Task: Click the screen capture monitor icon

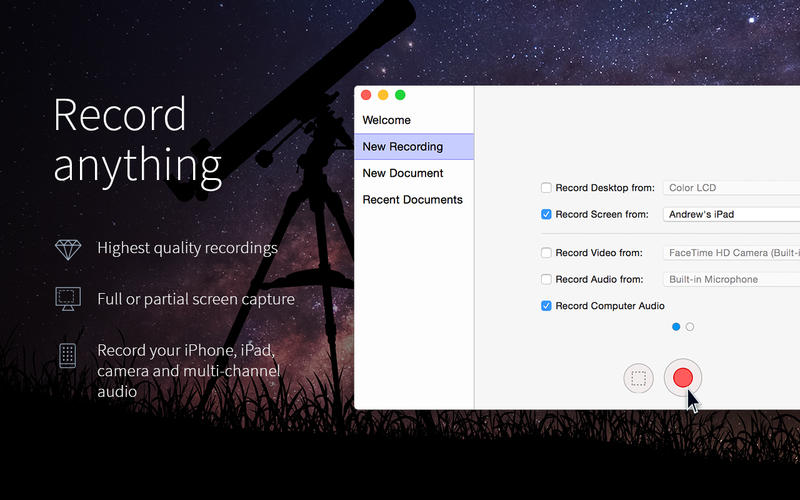Action: tap(68, 298)
